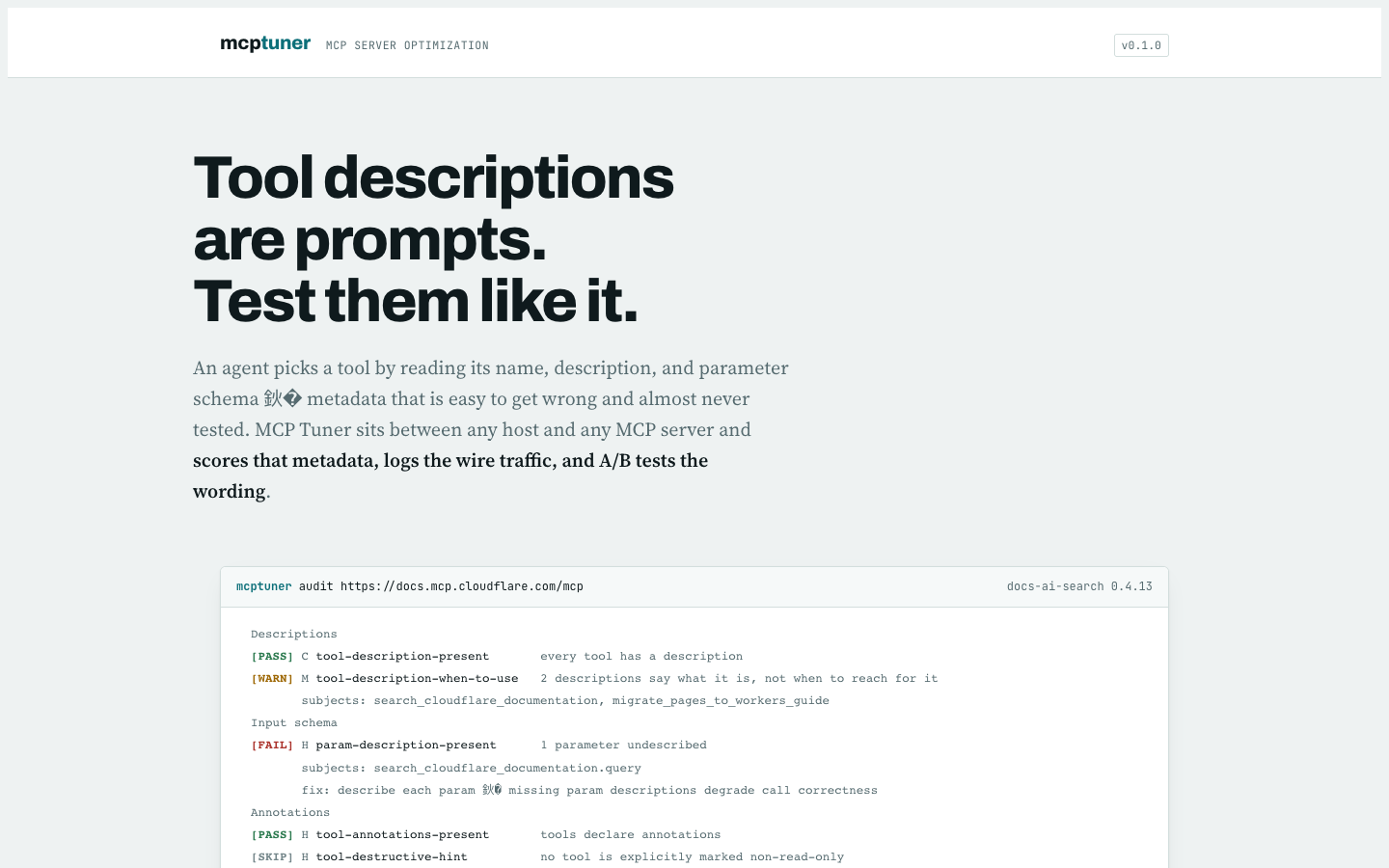Click the 'fix: describe each param' line
This screenshot has height=868, width=1389.
tap(589, 790)
